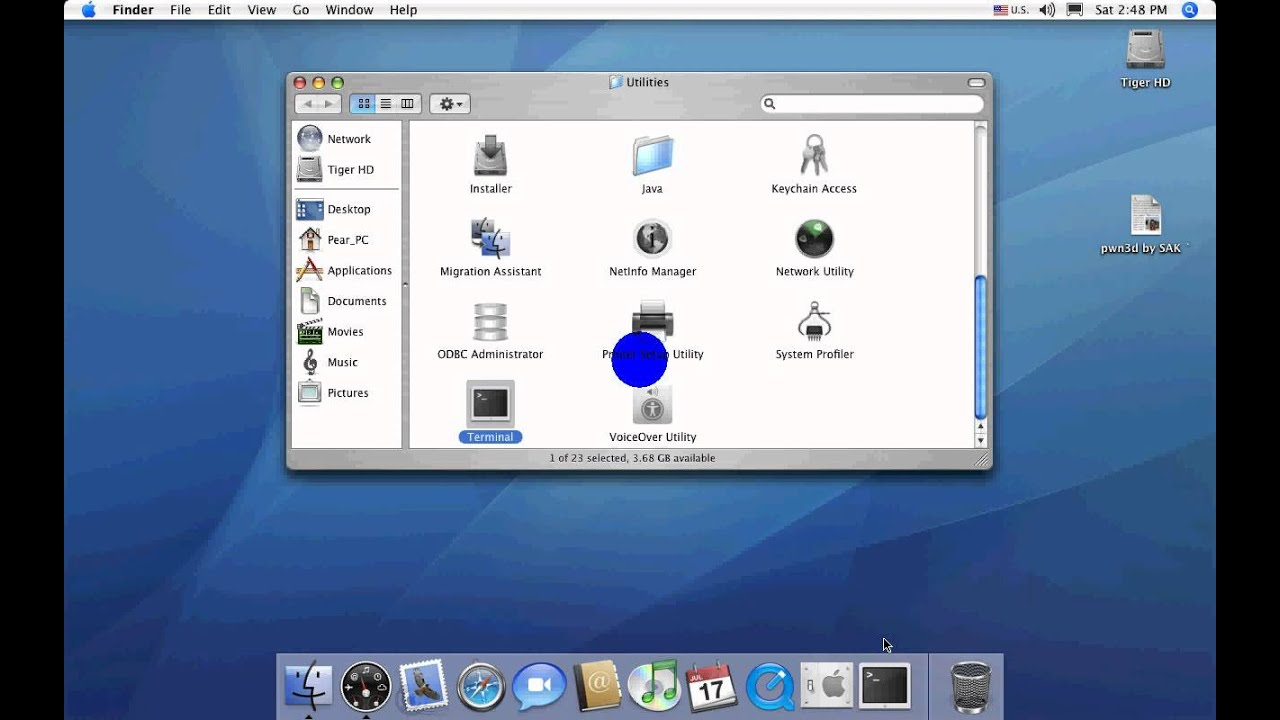Open the Pear_PC home folder in sidebar
The height and width of the screenshot is (720, 1280).
[346, 240]
